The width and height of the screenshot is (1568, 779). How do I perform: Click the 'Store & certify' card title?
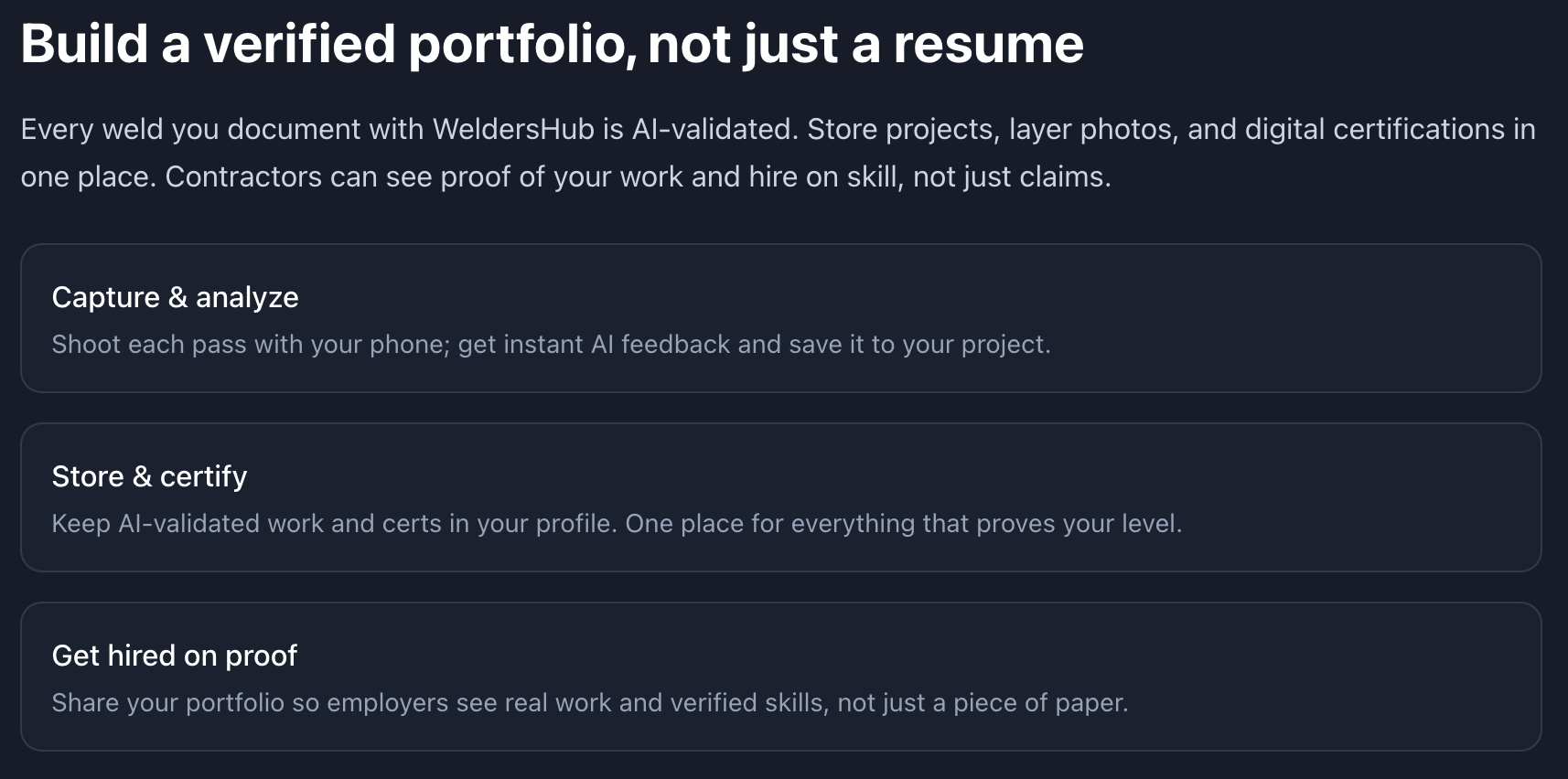tap(149, 476)
